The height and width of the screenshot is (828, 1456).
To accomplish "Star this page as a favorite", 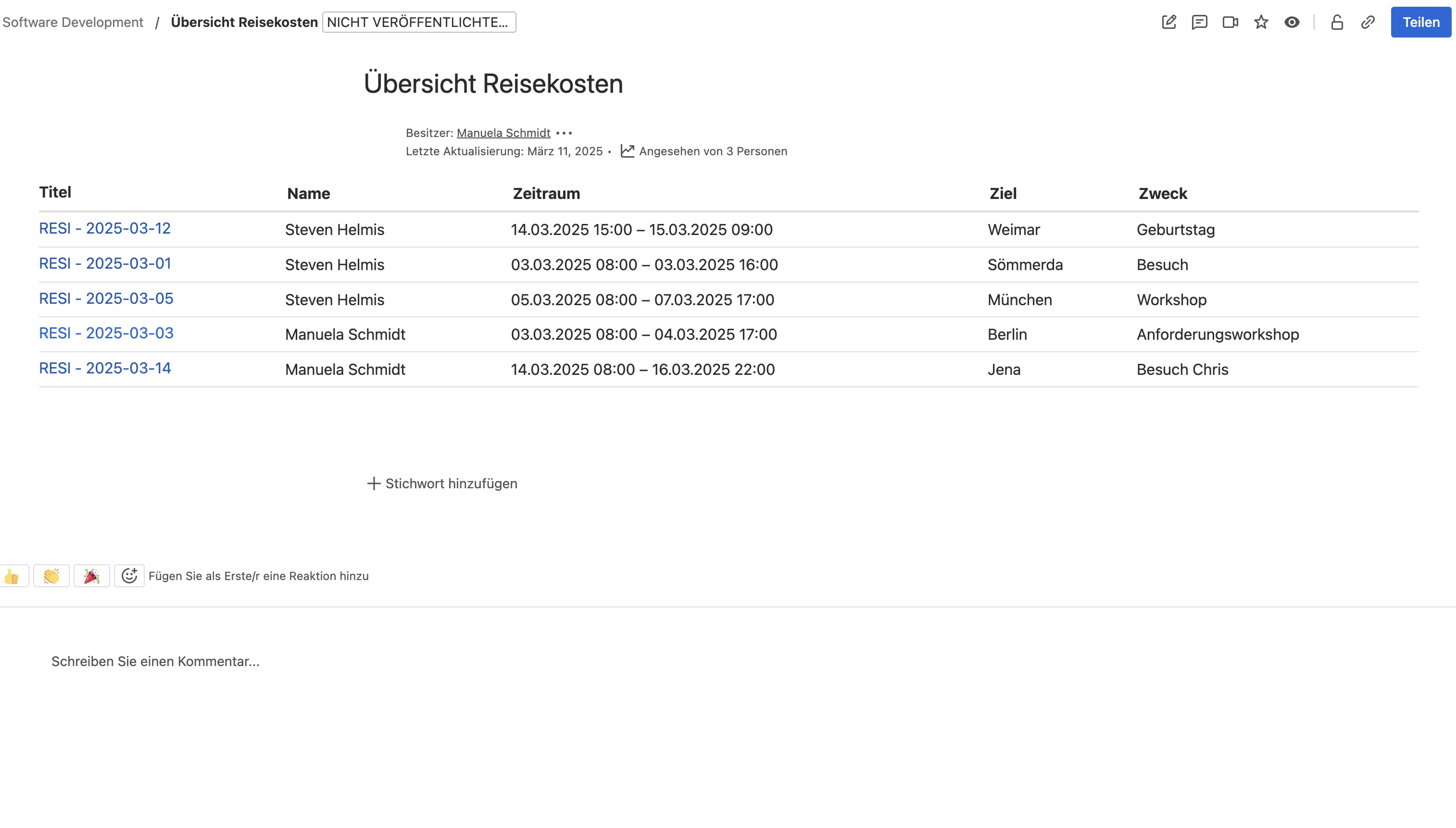I will pyautogui.click(x=1261, y=22).
